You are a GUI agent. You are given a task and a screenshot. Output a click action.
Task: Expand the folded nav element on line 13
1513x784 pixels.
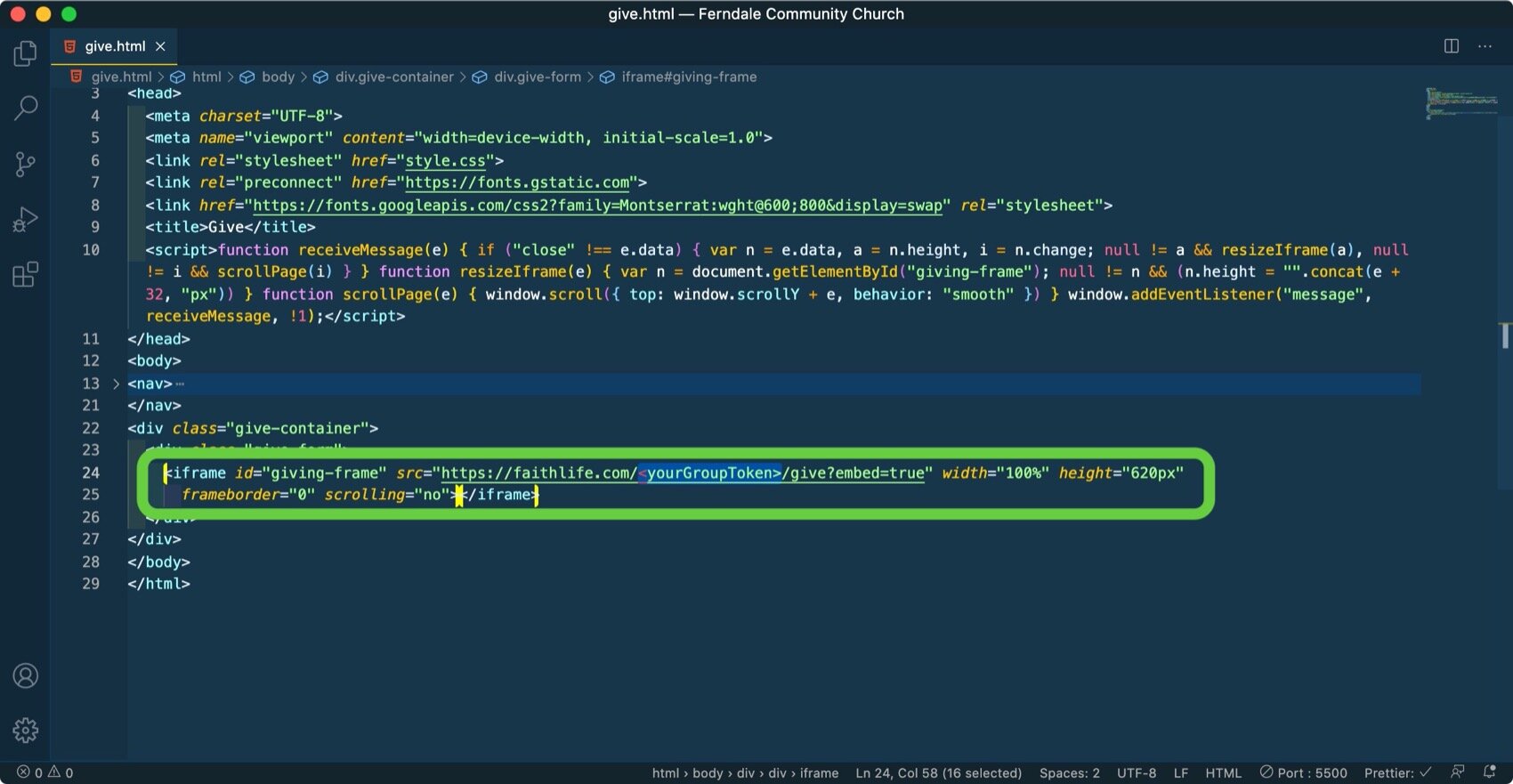pyautogui.click(x=116, y=384)
